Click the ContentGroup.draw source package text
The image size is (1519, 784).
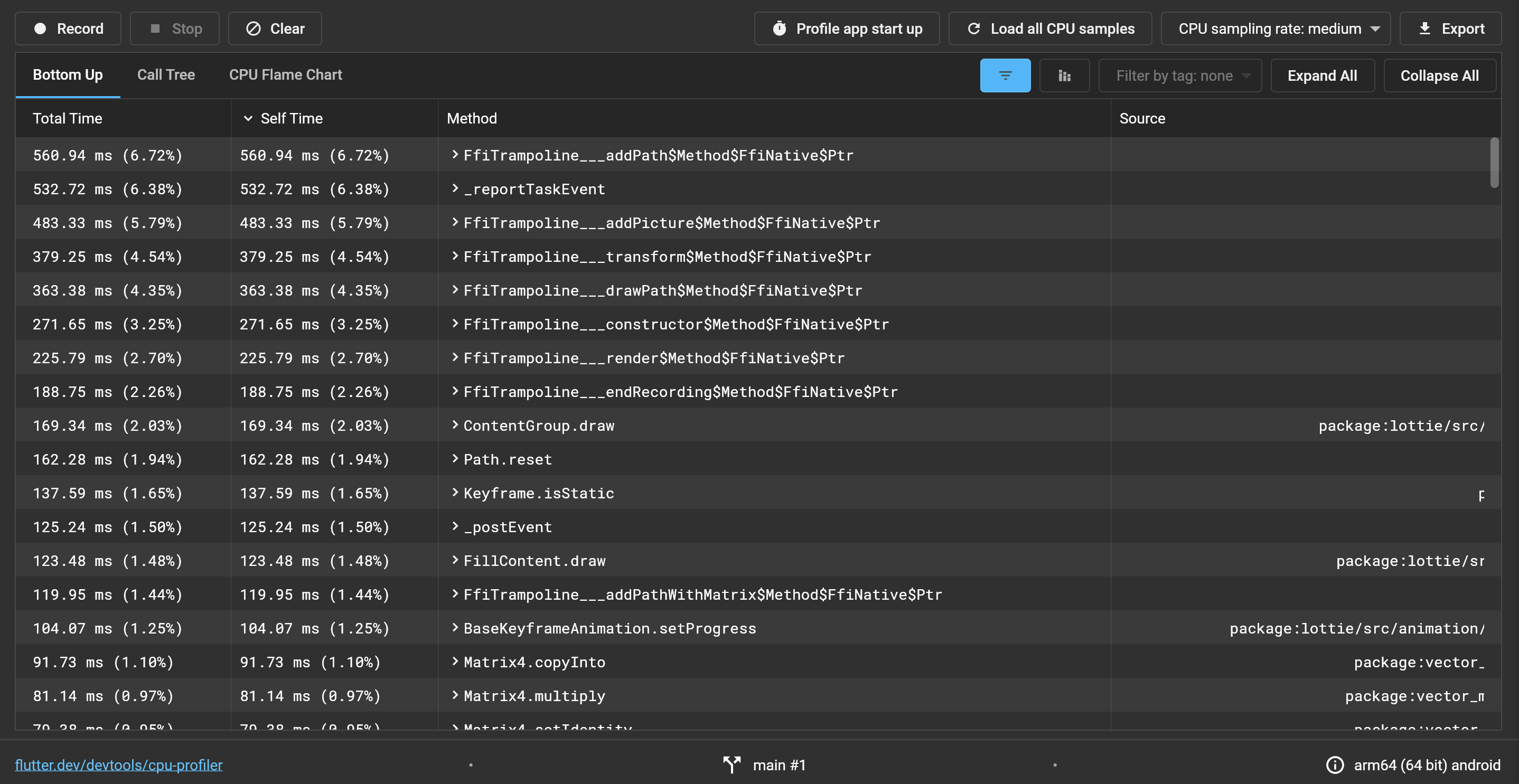(x=1402, y=426)
